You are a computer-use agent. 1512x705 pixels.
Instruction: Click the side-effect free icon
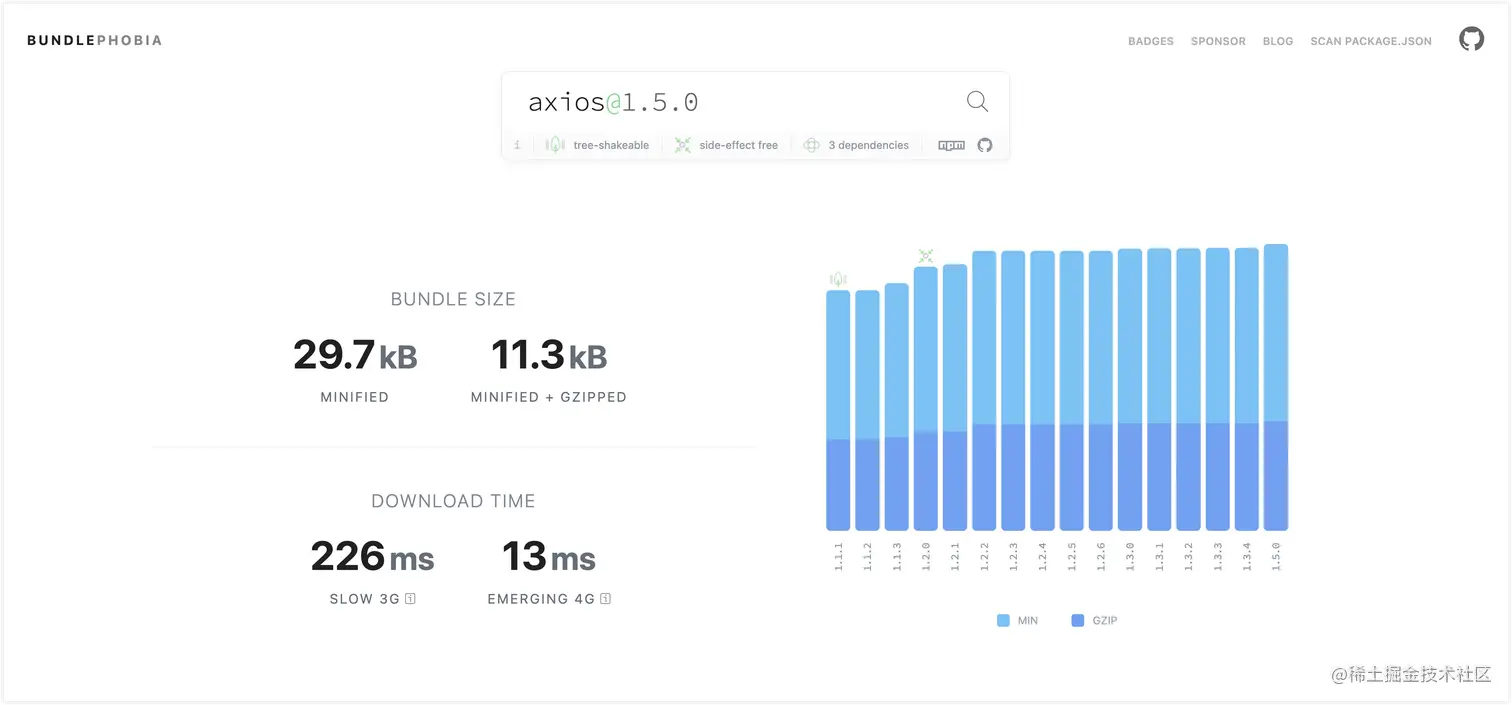(x=683, y=145)
